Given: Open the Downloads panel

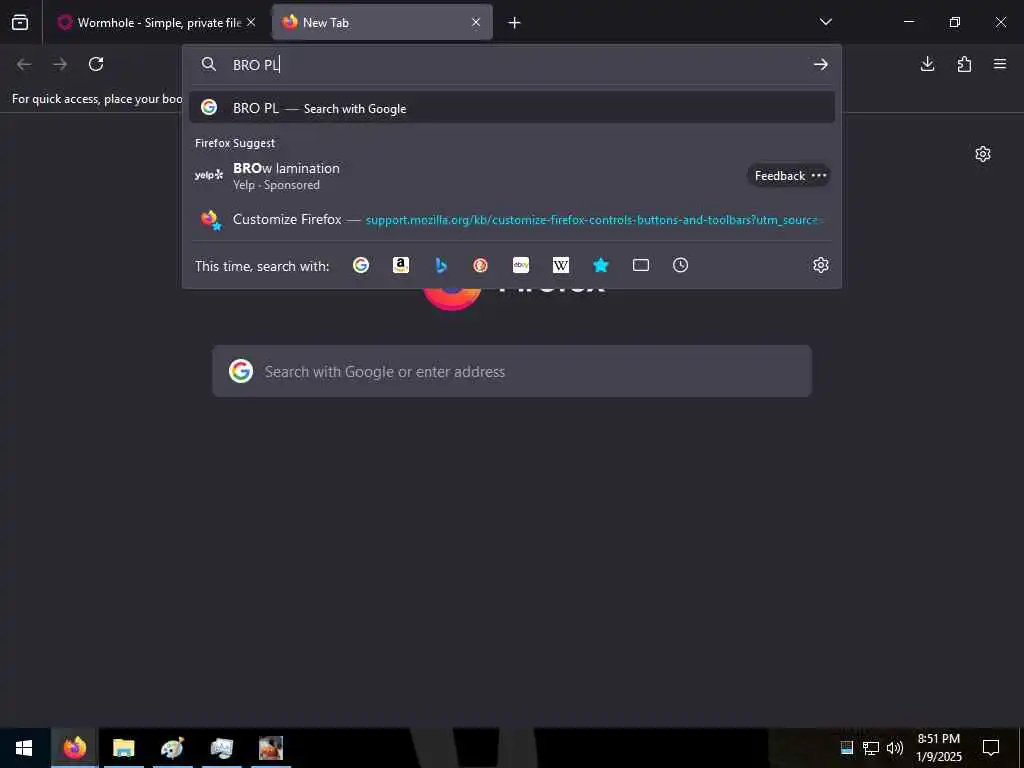Looking at the screenshot, I should click(x=927, y=64).
